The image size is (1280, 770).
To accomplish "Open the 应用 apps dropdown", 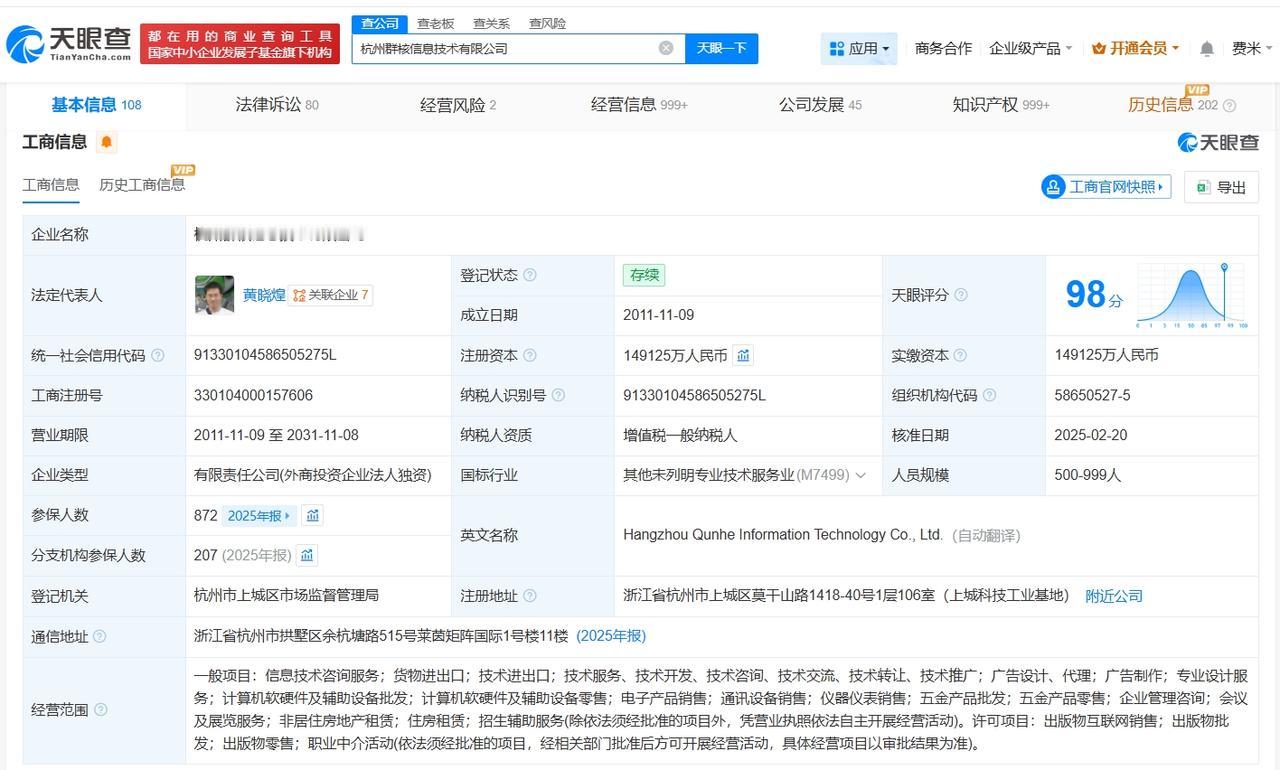I will click(858, 47).
